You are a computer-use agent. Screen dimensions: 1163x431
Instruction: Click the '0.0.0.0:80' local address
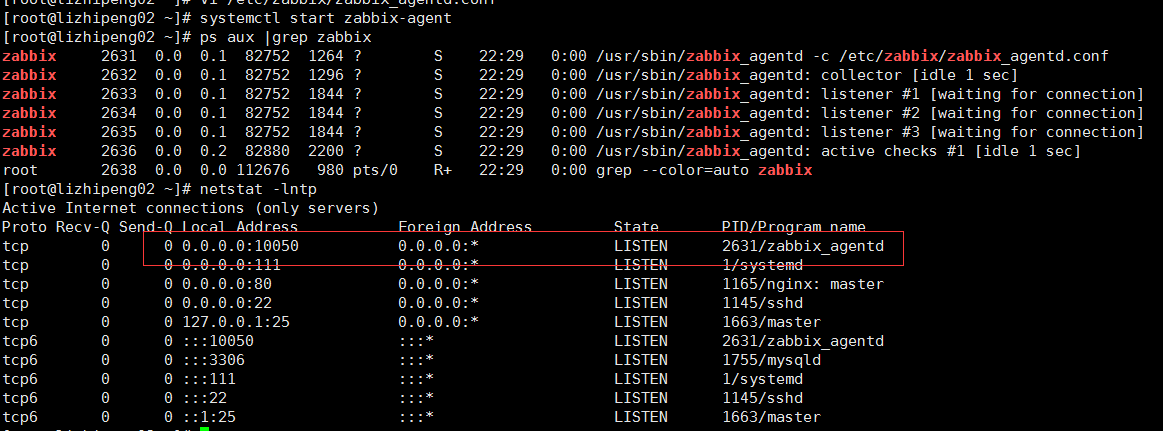(227, 283)
